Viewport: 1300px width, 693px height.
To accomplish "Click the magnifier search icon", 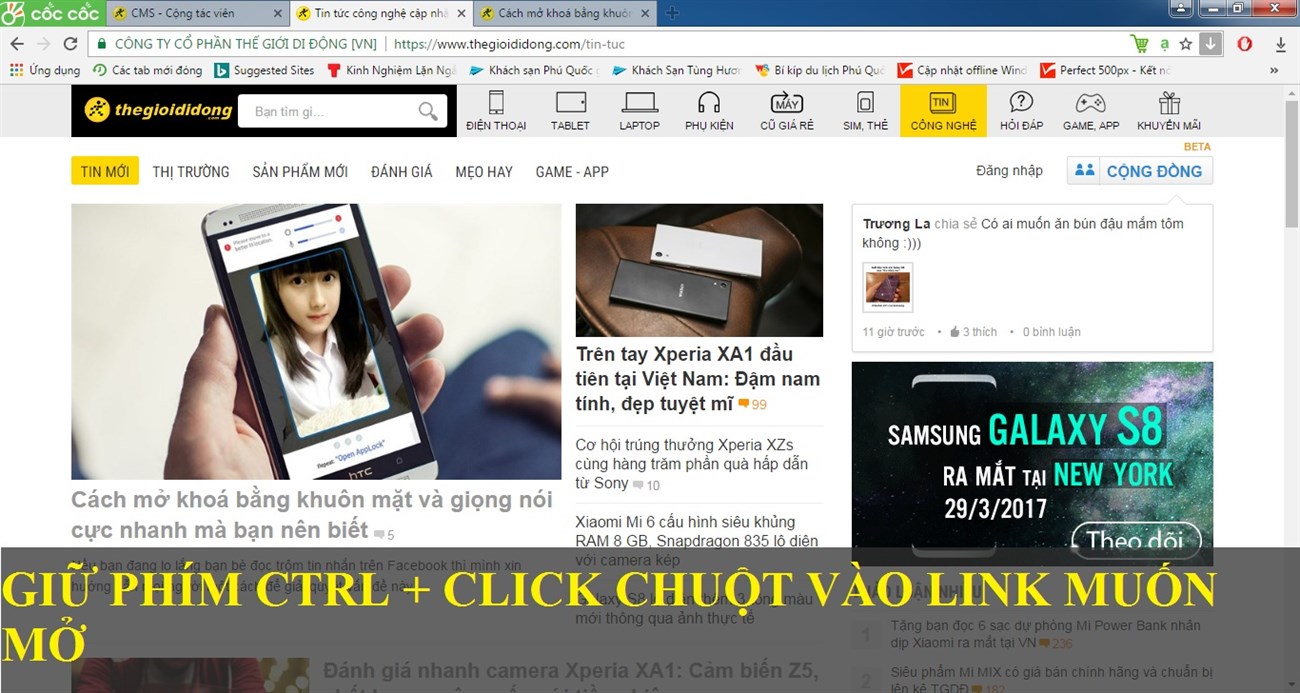I will tap(429, 111).
